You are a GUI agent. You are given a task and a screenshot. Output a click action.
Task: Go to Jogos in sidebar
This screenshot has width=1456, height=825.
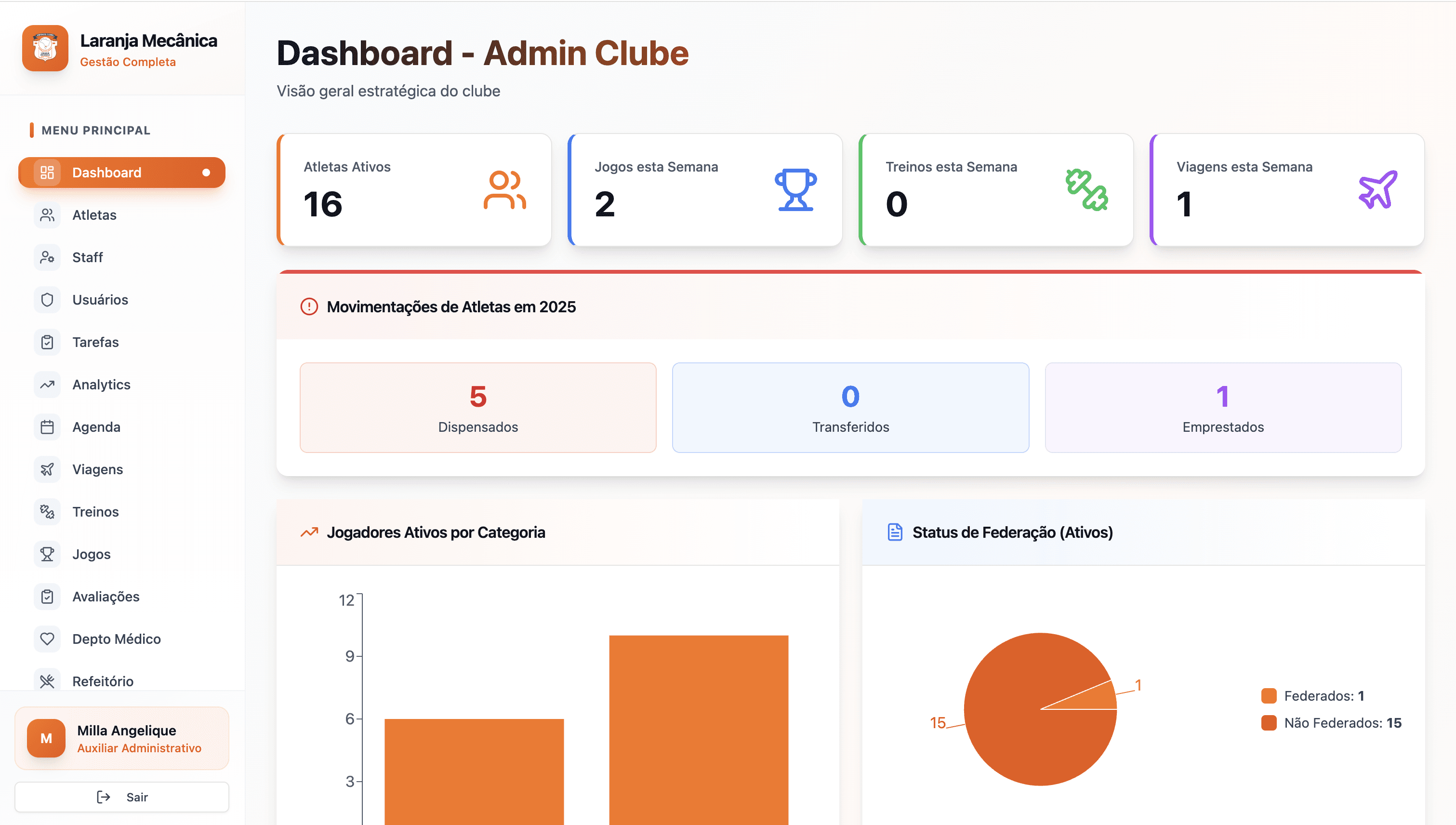(x=91, y=554)
